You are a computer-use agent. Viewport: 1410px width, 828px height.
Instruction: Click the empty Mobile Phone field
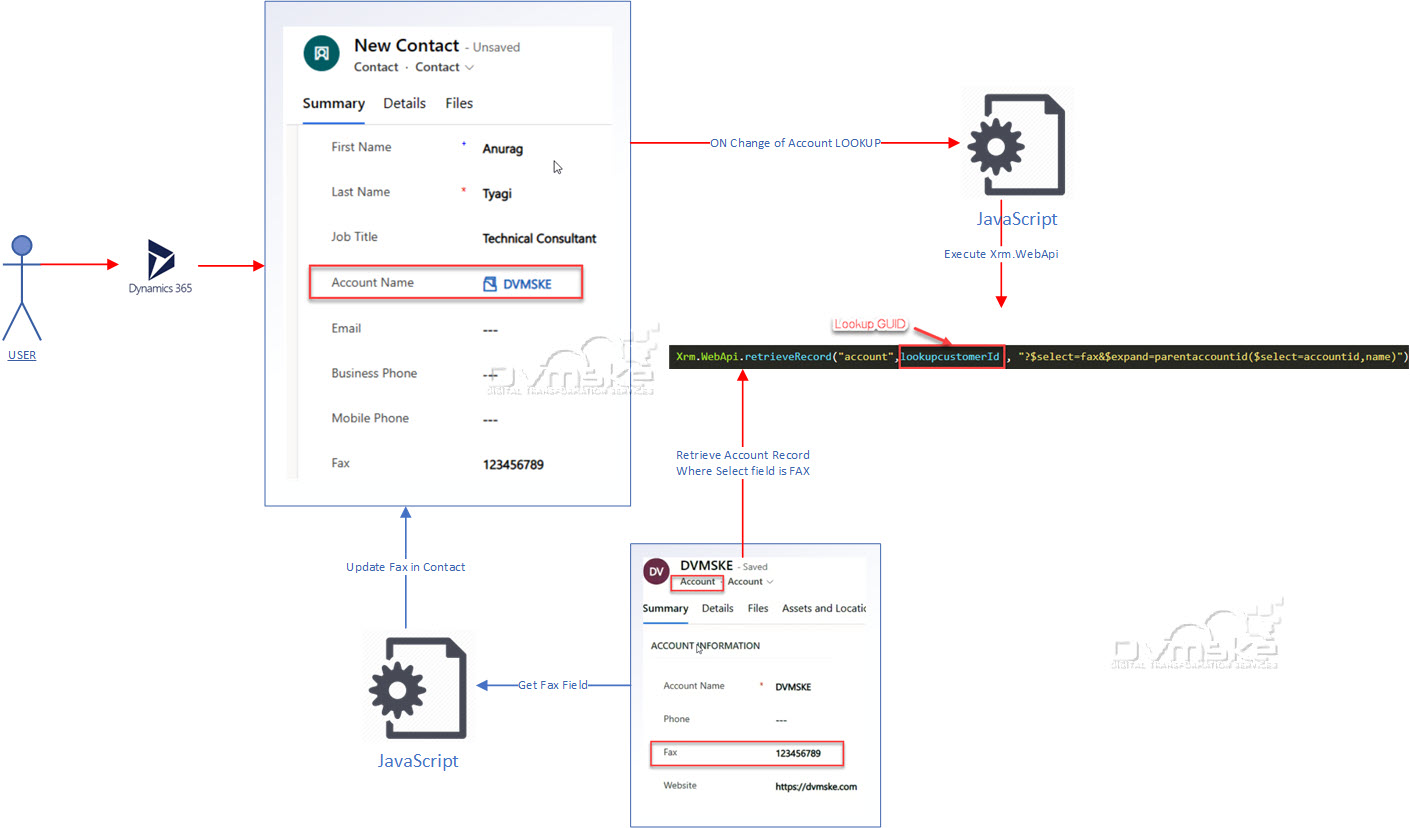(x=490, y=420)
